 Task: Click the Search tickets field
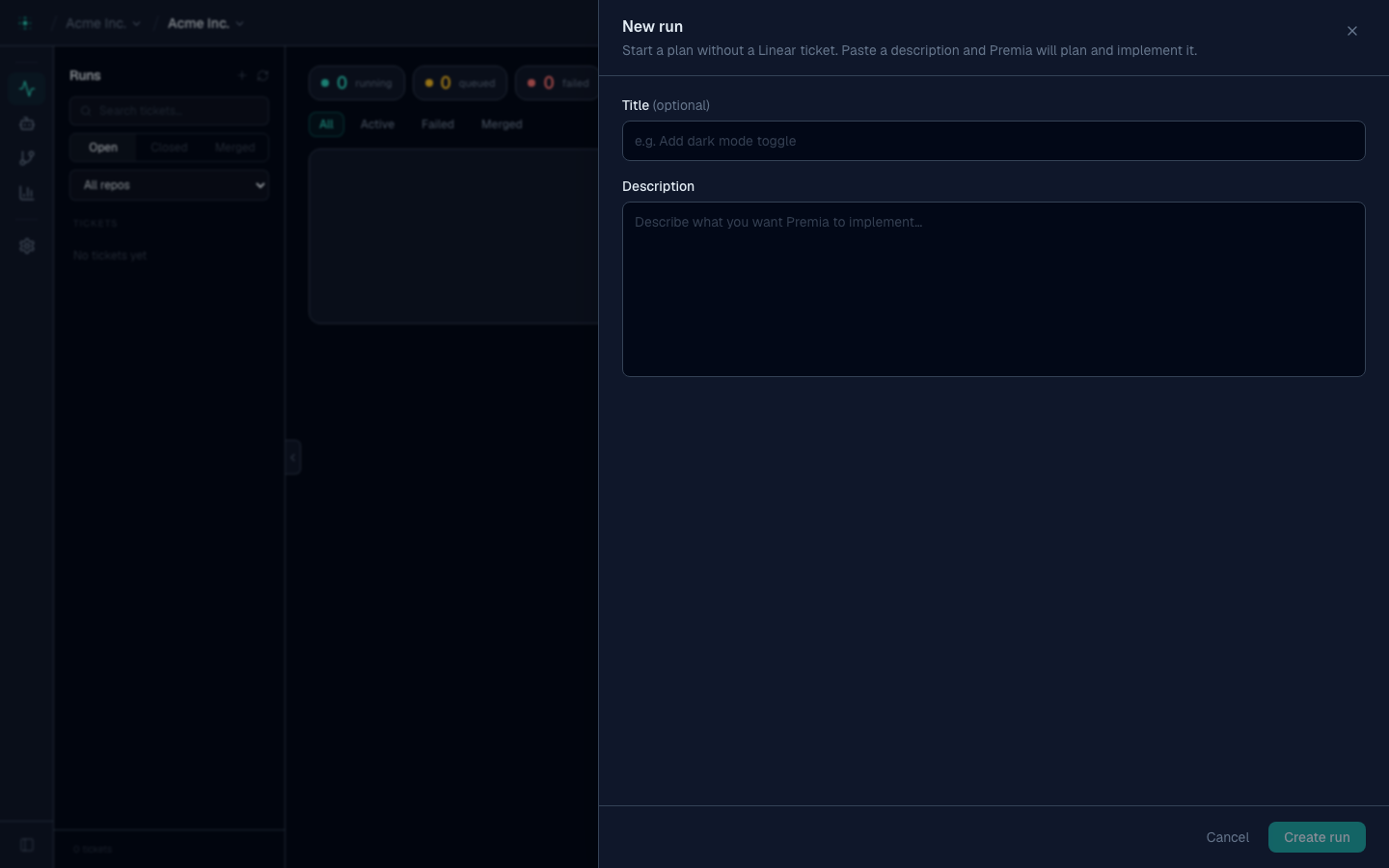tap(169, 111)
